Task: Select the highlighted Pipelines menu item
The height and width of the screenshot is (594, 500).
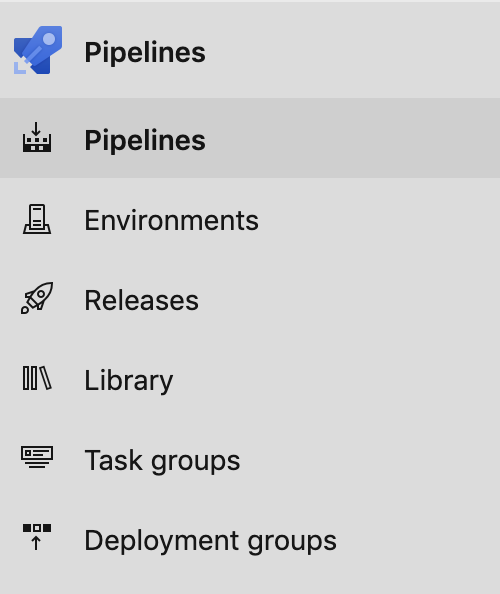Action: tap(250, 138)
